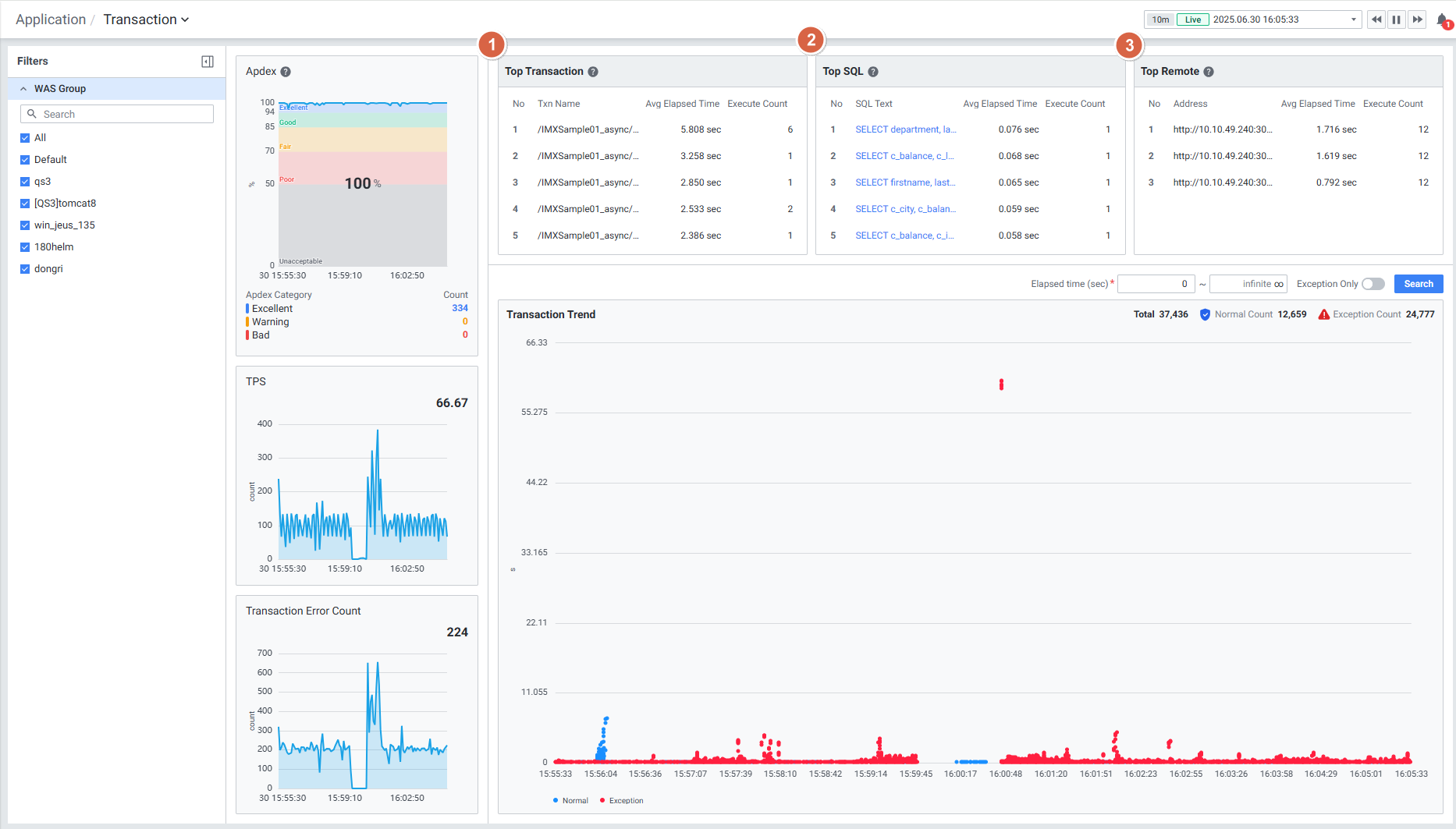The height and width of the screenshot is (829, 1456).
Task: Uncheck the win_jeus_135 checkbox
Action: (25, 225)
